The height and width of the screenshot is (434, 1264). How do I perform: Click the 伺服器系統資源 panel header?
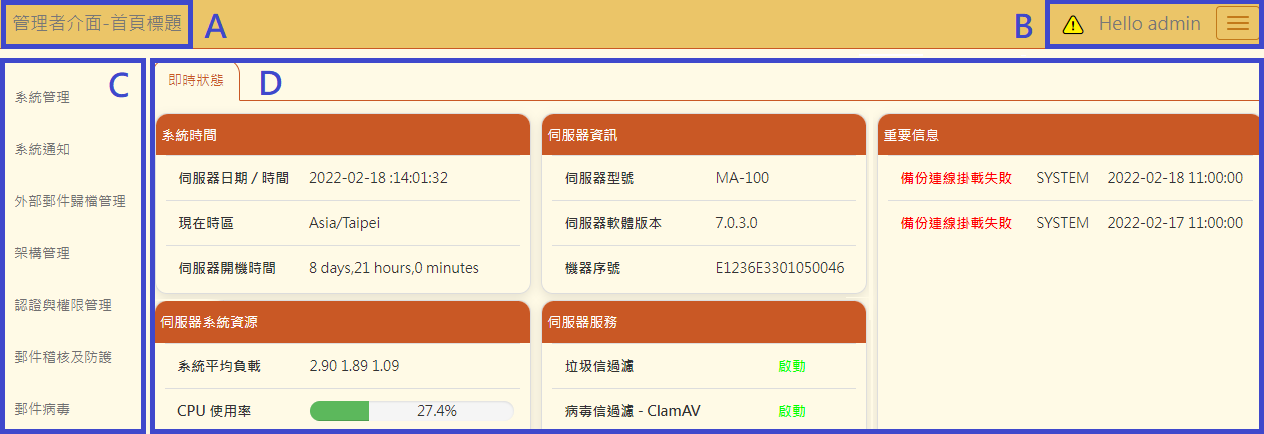[342, 322]
